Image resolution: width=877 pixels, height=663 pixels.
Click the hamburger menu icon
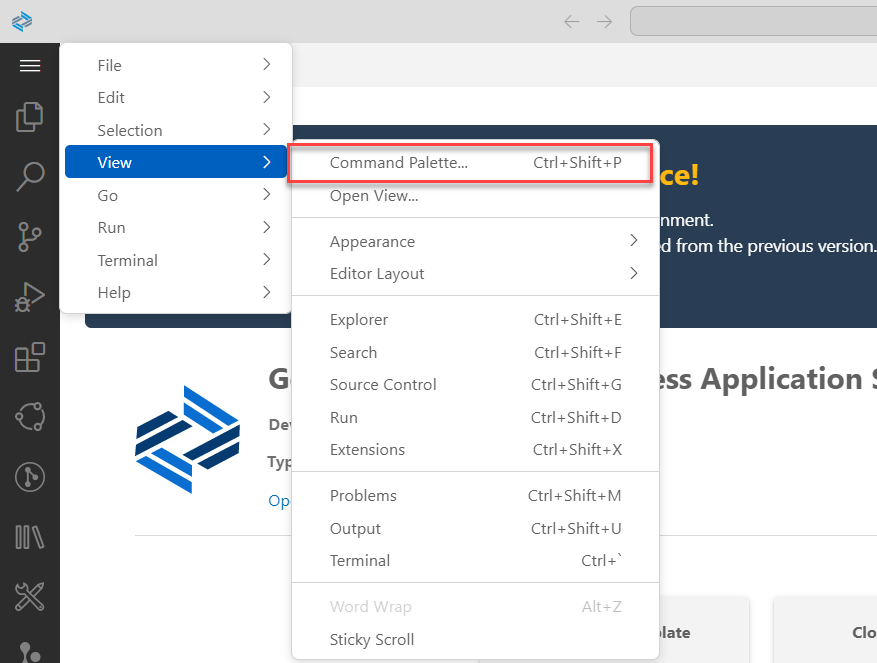pos(30,66)
